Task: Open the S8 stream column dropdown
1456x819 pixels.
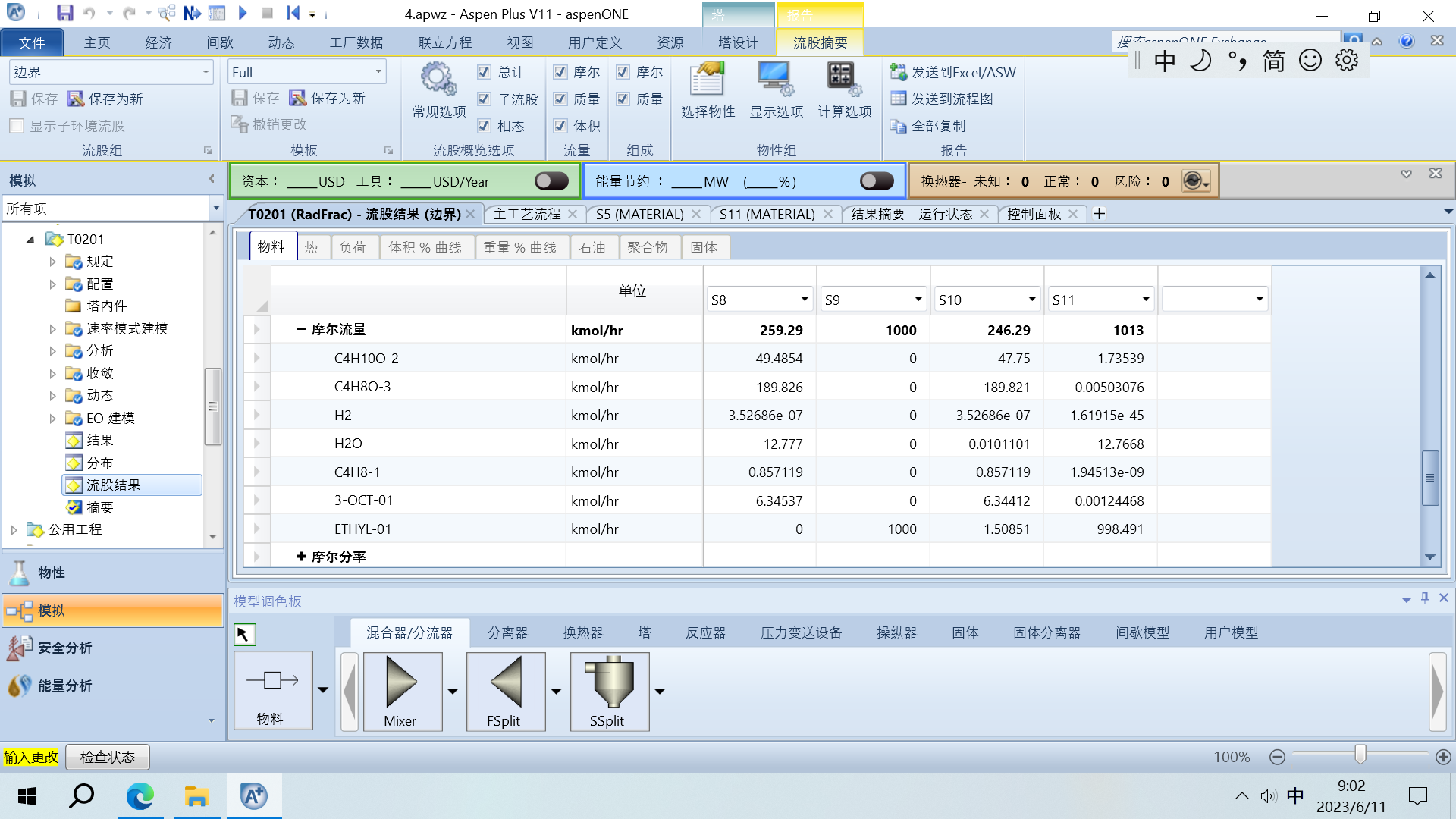Action: pyautogui.click(x=805, y=300)
